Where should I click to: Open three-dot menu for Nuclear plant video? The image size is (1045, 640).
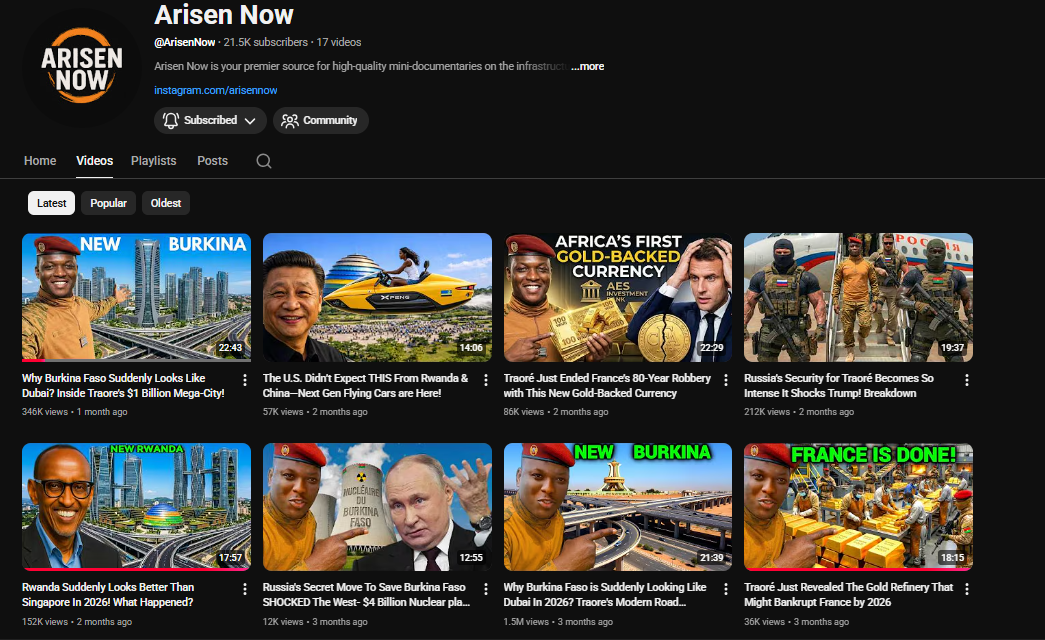click(485, 589)
